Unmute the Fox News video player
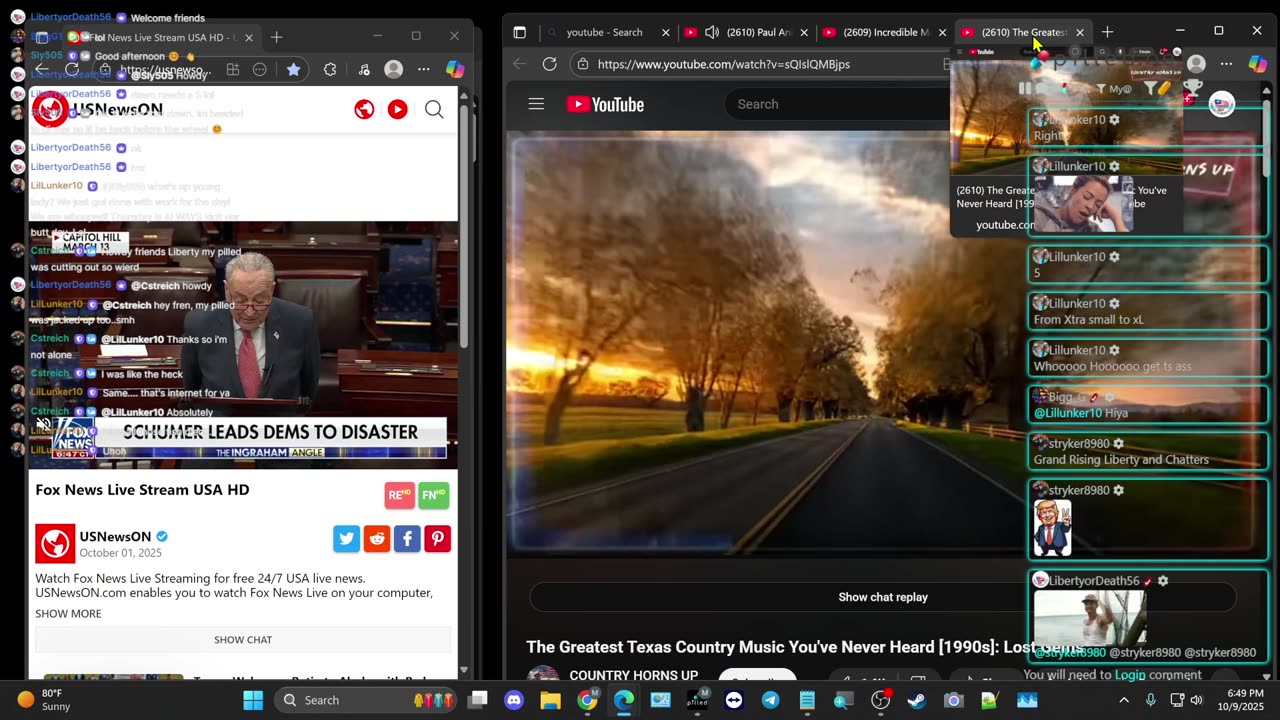Screen dimensions: 1280x720 (43, 425)
